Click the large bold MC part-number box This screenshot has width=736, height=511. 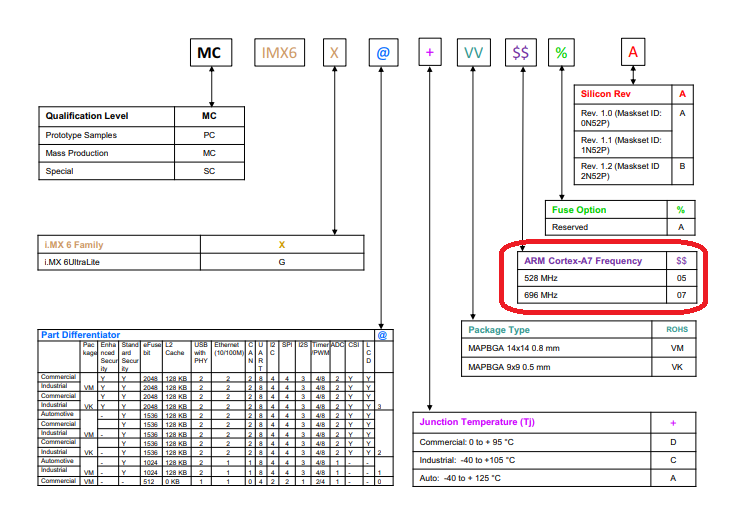click(211, 53)
